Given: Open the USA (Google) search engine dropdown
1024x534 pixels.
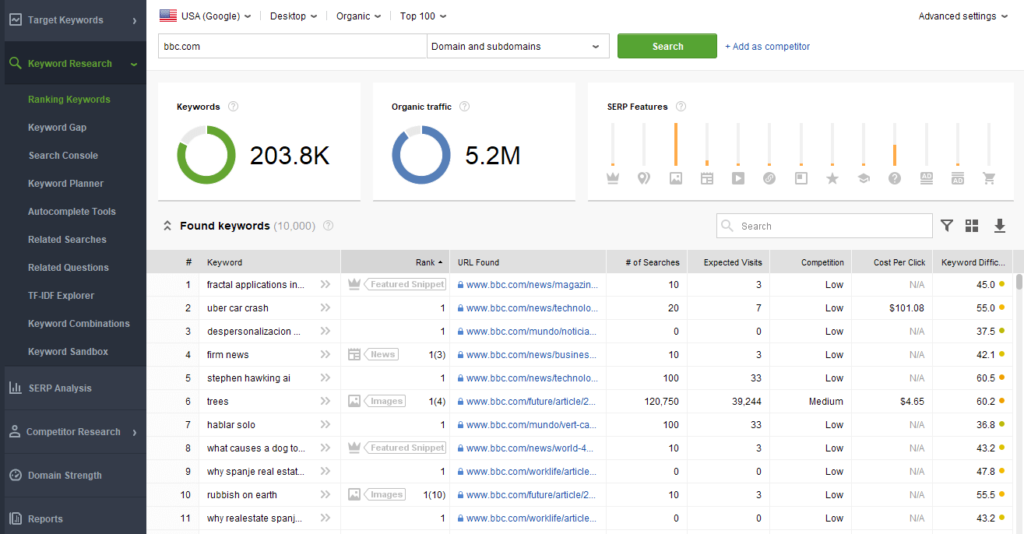Looking at the screenshot, I should pos(204,16).
